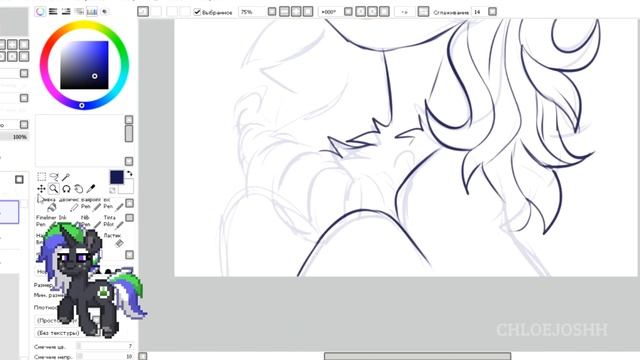Viewport: 640px width, 360px height.
Task: Toggle the swatches panel icon
Action: coord(92,12)
